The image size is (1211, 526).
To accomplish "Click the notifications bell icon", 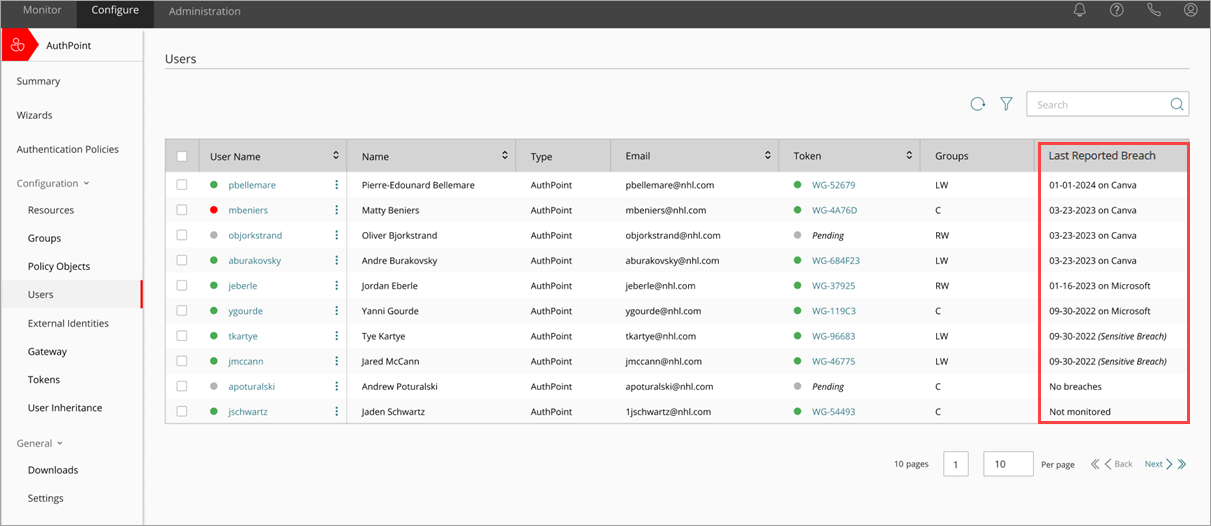I will pos(1080,11).
